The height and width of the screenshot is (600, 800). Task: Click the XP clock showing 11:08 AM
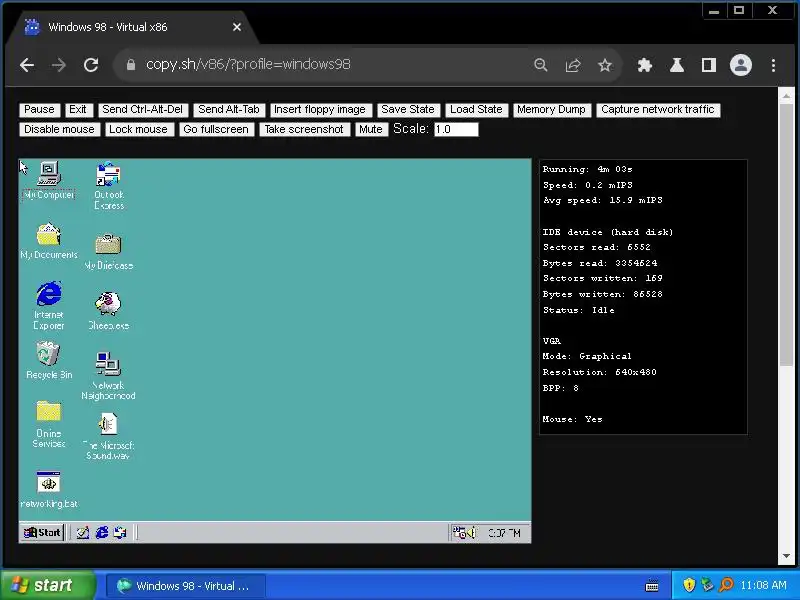click(x=763, y=585)
